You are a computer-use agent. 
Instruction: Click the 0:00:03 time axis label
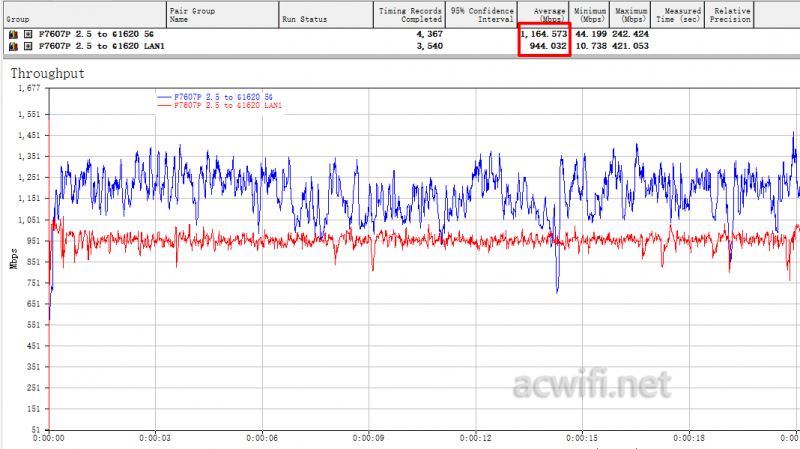(x=155, y=438)
